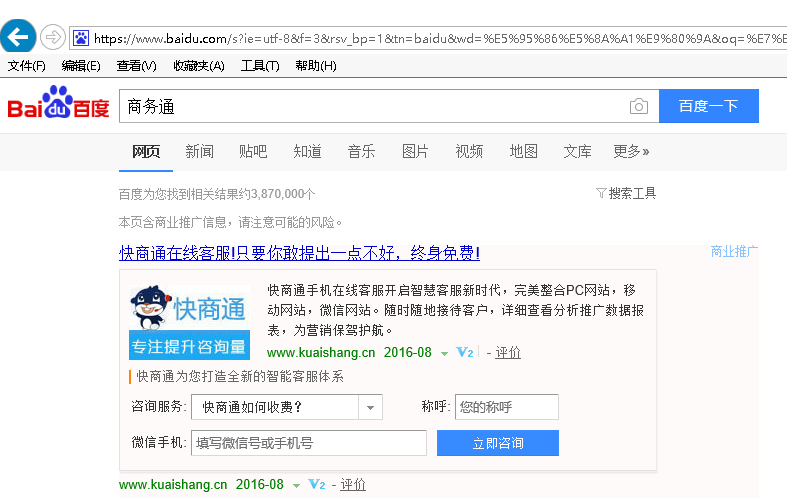Click the Baidu logo
Image resolution: width=787 pixels, height=498 pixels.
coord(58,103)
